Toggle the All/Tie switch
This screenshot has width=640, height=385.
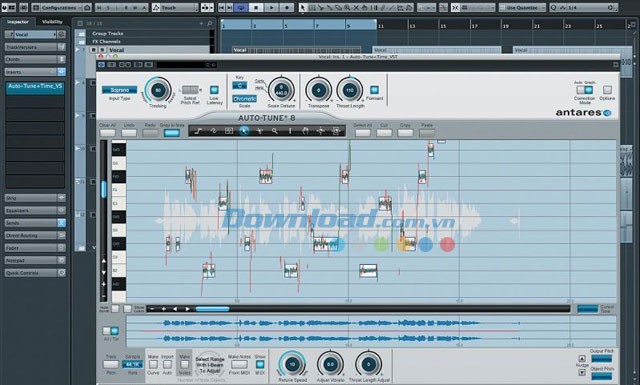pyautogui.click(x=111, y=331)
